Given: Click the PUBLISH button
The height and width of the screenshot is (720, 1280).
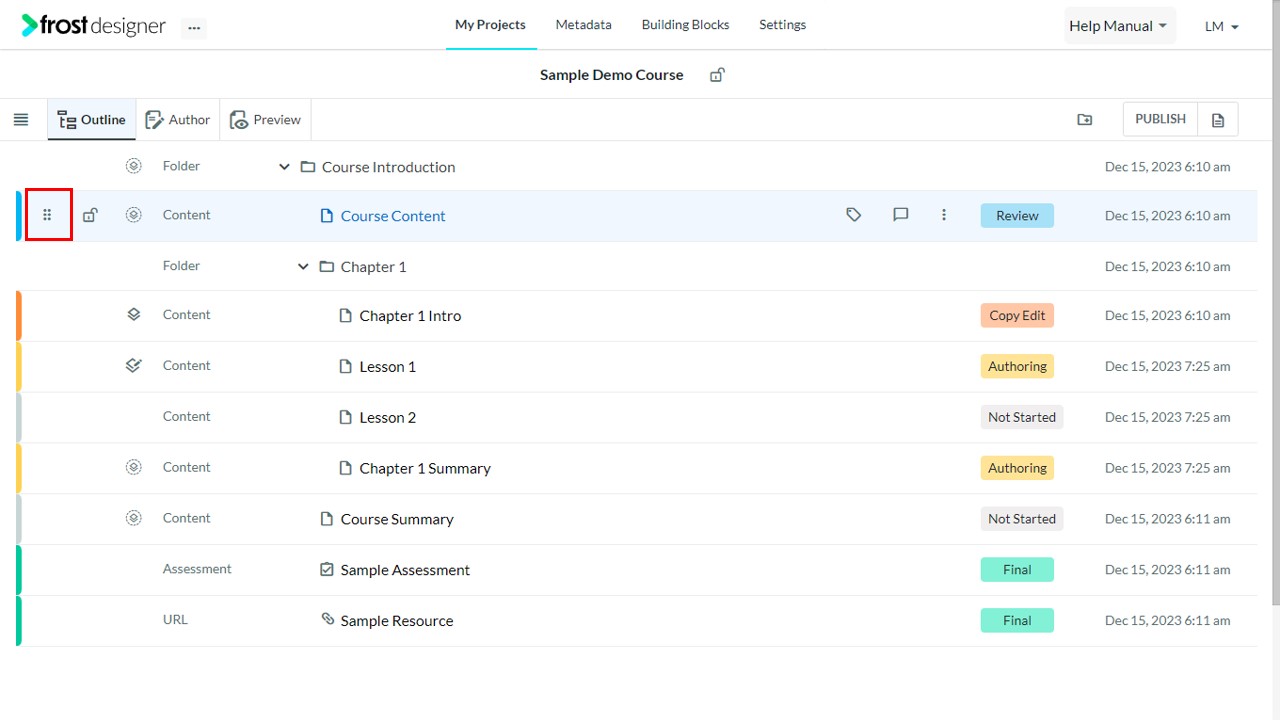Looking at the screenshot, I should 1161,119.
